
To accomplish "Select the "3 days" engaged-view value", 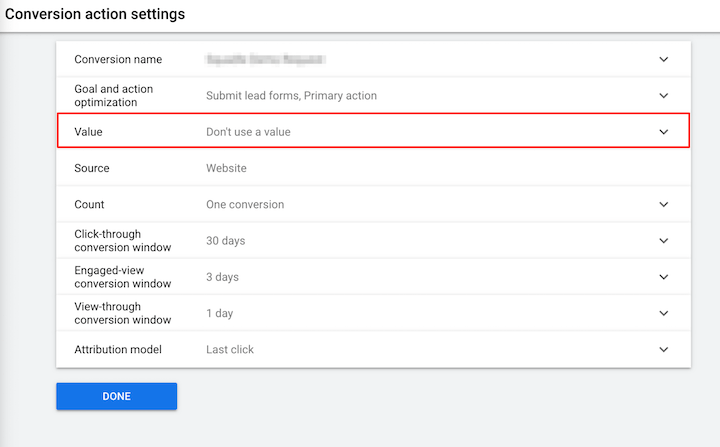I will coord(222,277).
